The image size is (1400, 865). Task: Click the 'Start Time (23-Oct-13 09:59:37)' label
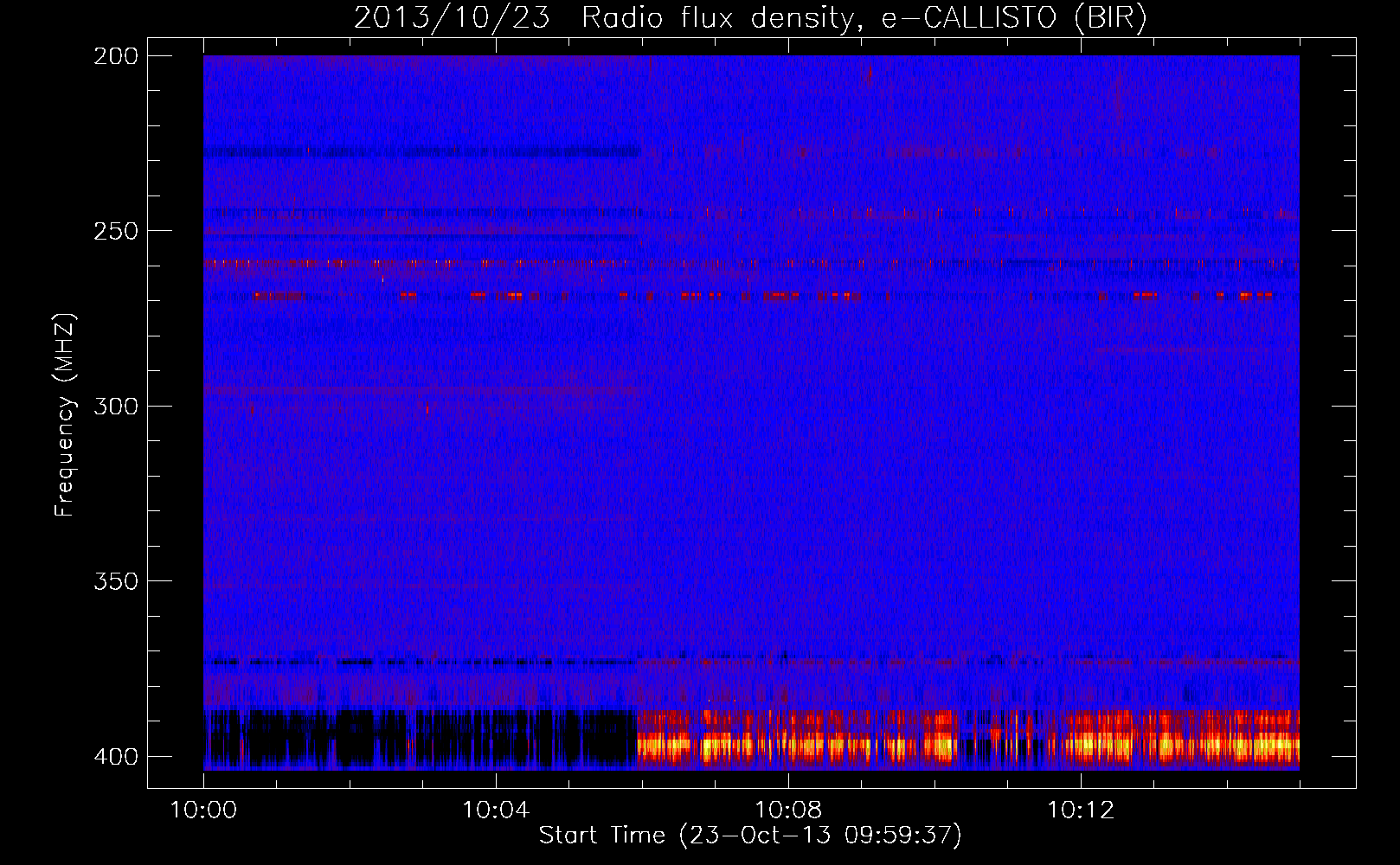coord(750,835)
